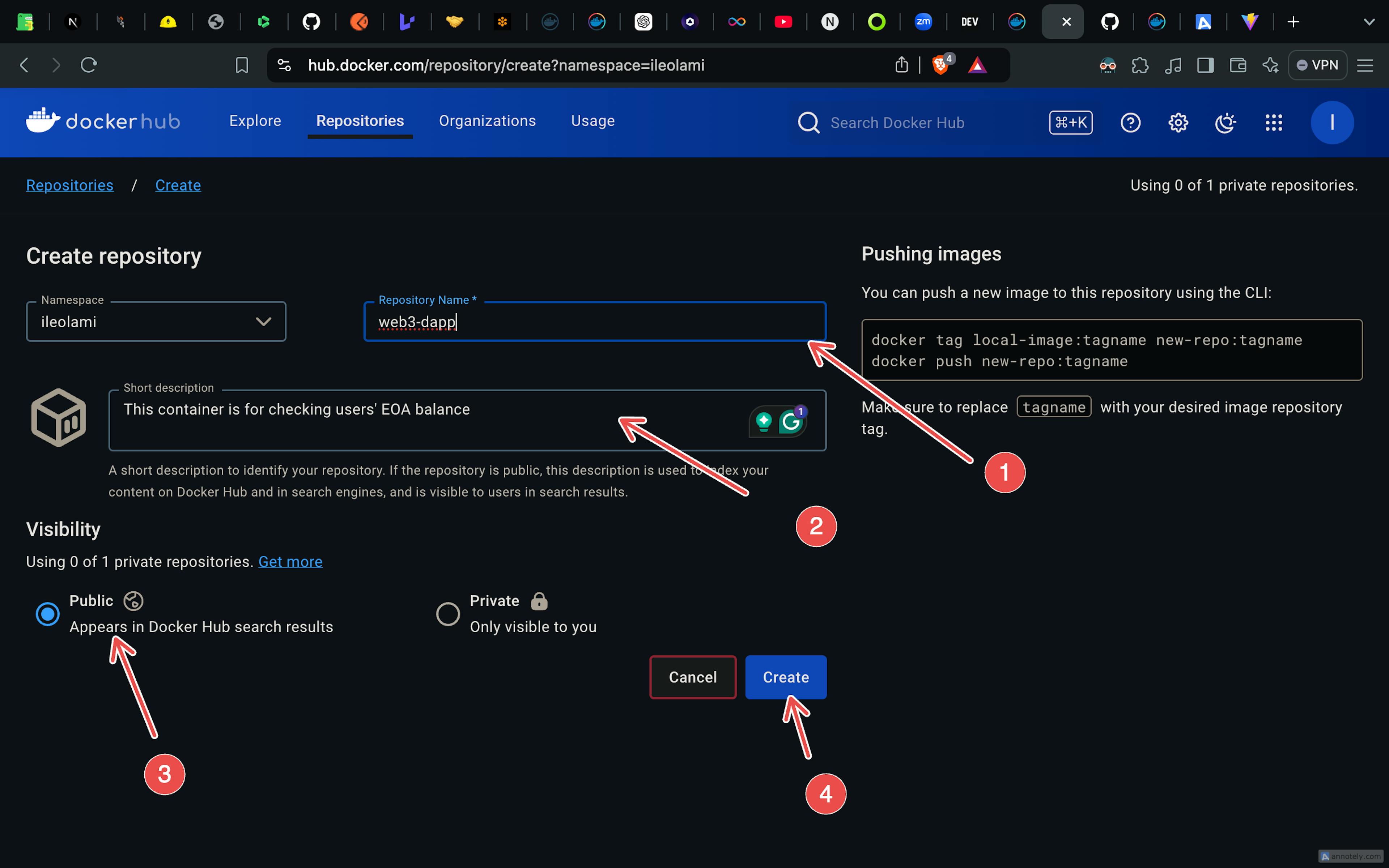Screen dimensions: 1389x868
Task: Expand the Namespace ileolami dropdown
Action: pyautogui.click(x=156, y=322)
